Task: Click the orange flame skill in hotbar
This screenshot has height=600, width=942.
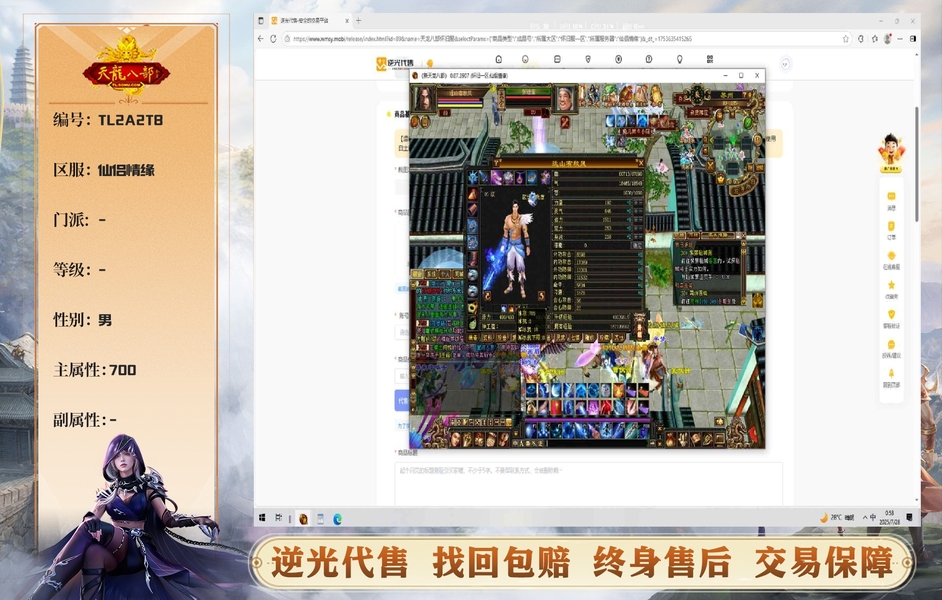Action: click(x=618, y=390)
